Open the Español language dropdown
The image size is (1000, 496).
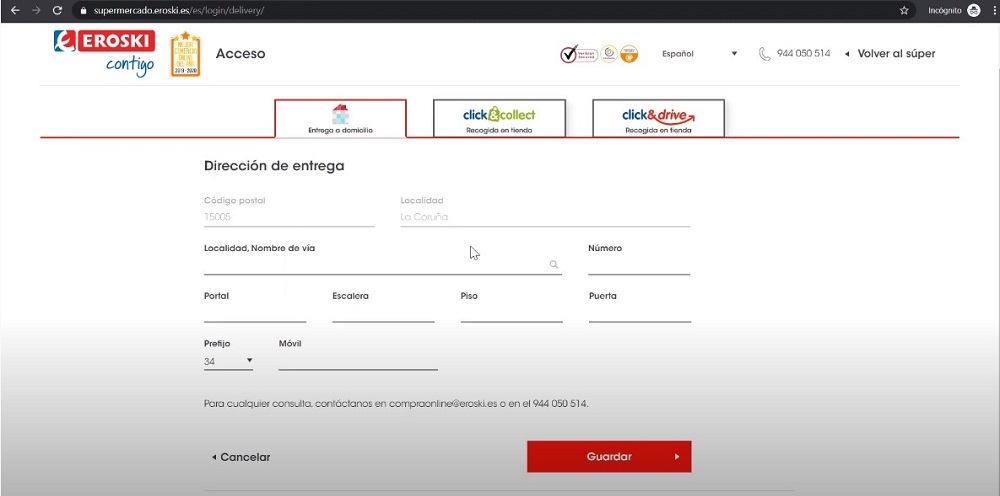point(699,54)
